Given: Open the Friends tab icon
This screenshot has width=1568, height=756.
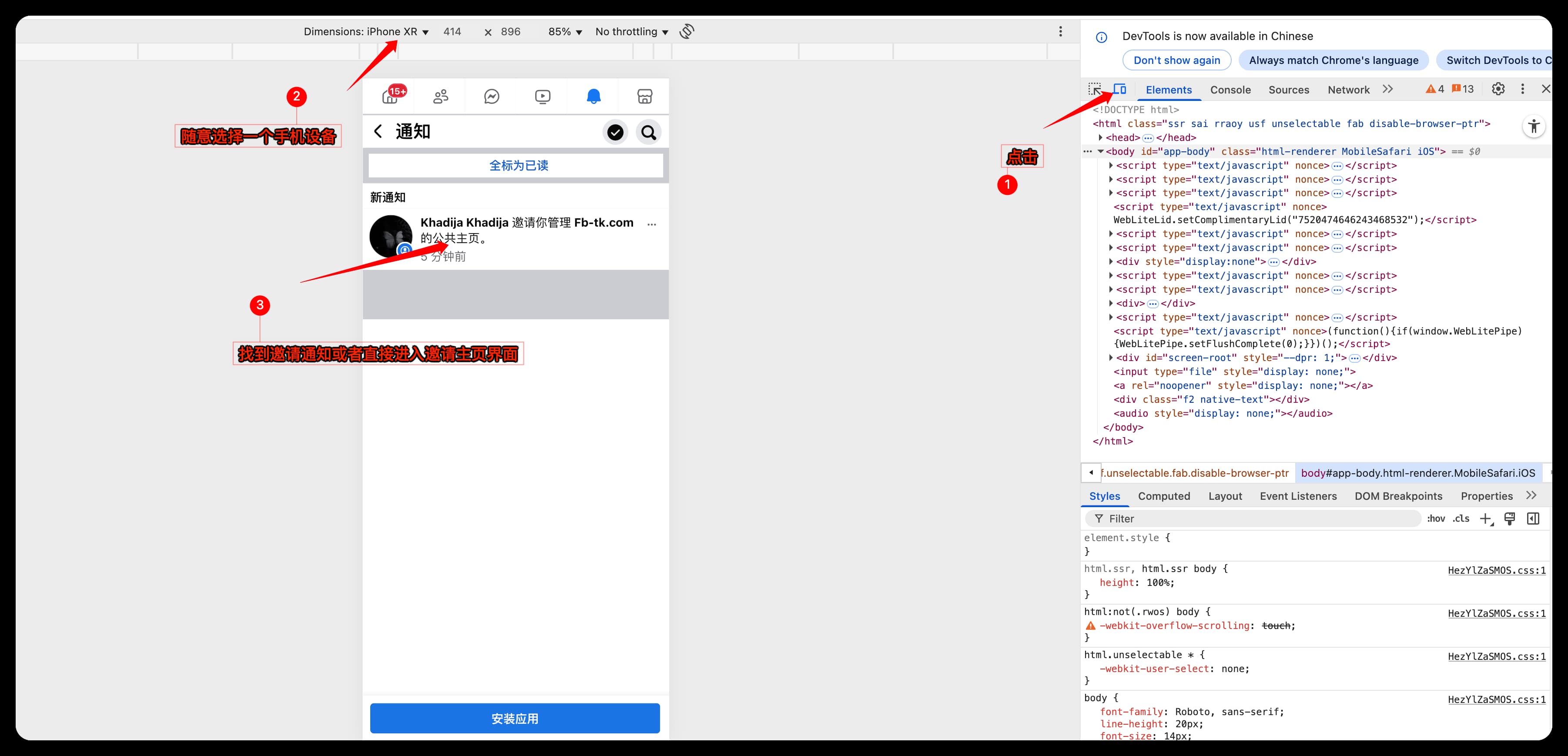Looking at the screenshot, I should click(x=441, y=96).
